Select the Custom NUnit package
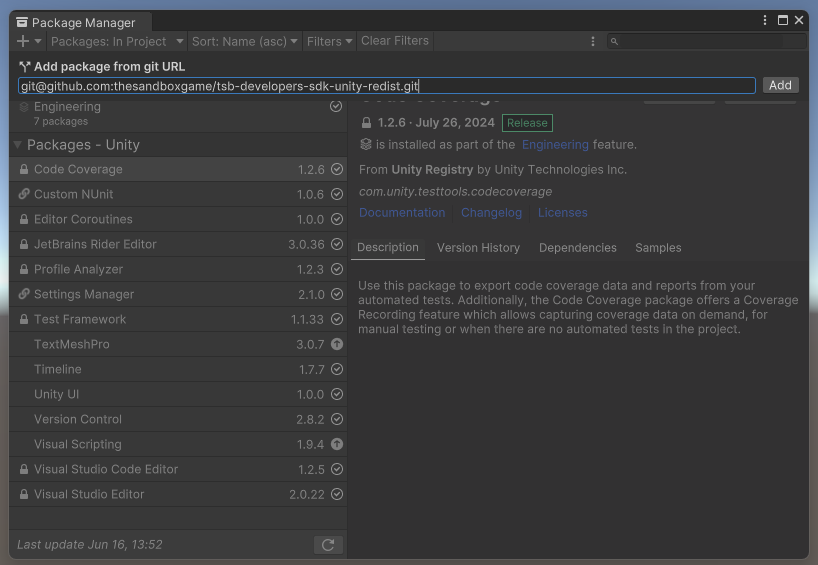Image resolution: width=818 pixels, height=565 pixels. point(178,195)
